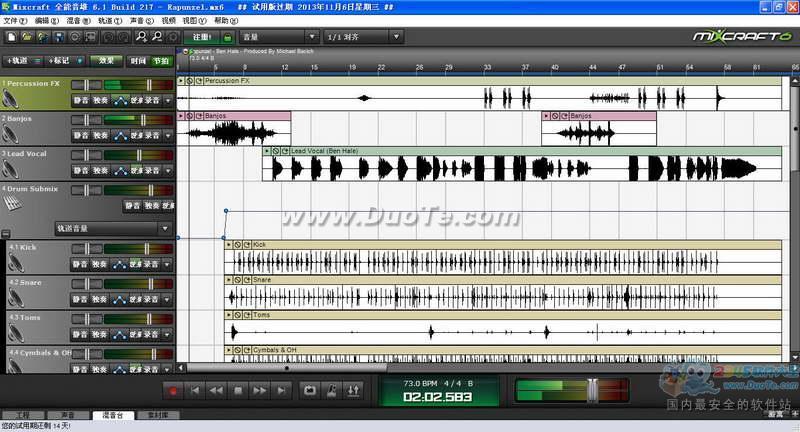Screen dimensions: 800x432
Task: Open a project with the folder icon
Action: (x=27, y=37)
